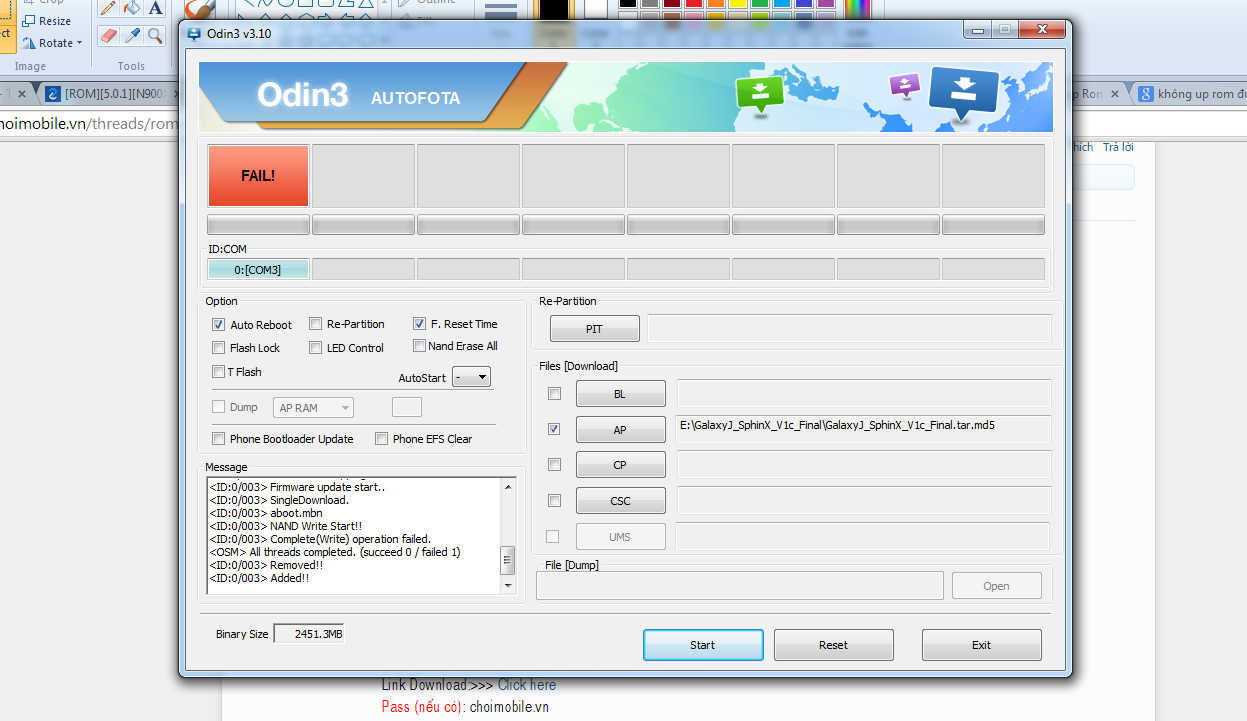Click the CP file button
The width and height of the screenshot is (1247, 721).
tap(620, 465)
